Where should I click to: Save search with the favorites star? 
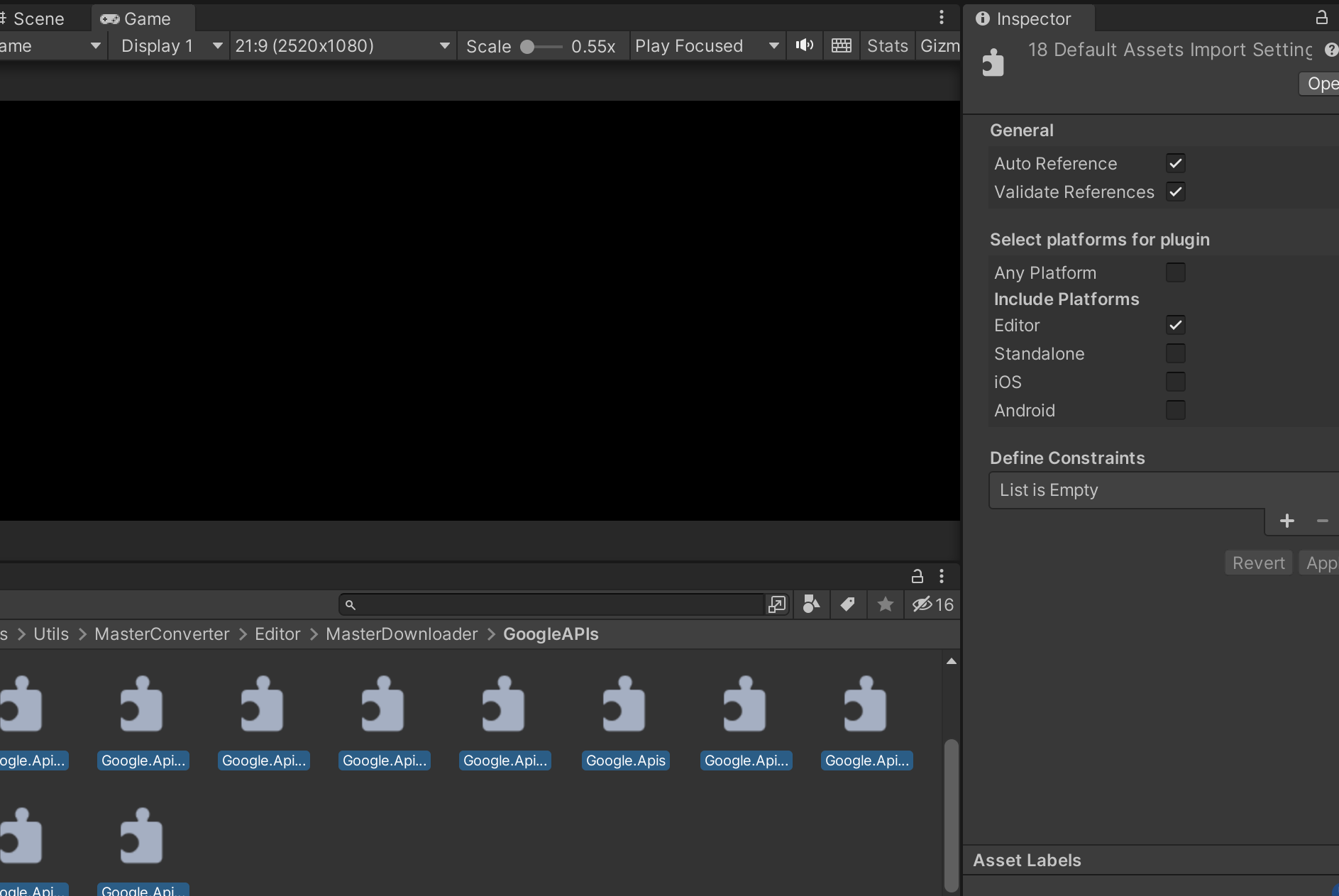(x=885, y=604)
